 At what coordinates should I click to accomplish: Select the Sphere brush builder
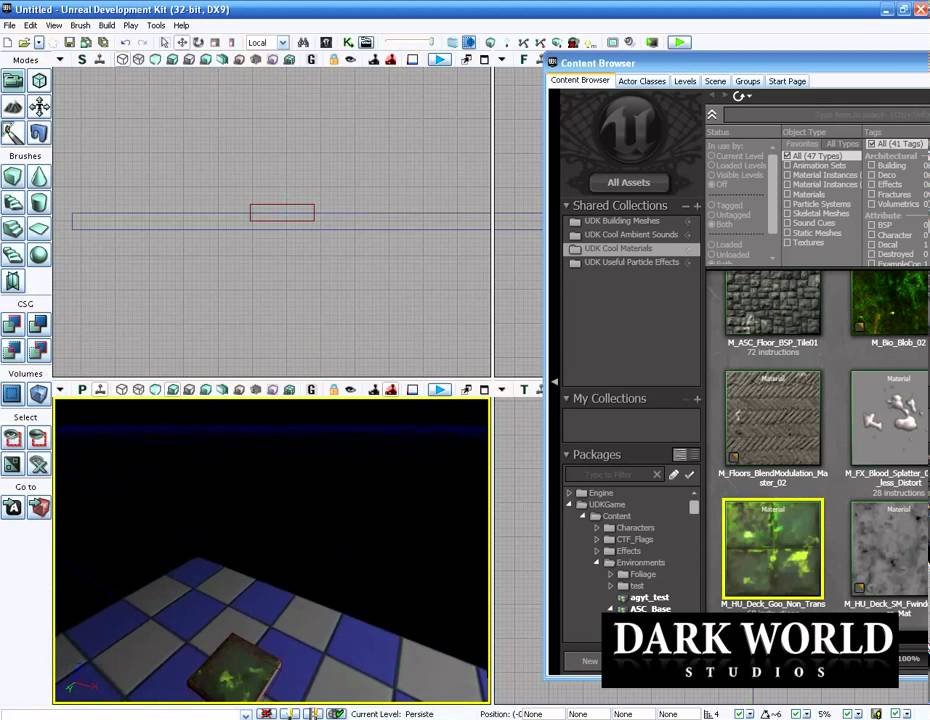[x=39, y=255]
